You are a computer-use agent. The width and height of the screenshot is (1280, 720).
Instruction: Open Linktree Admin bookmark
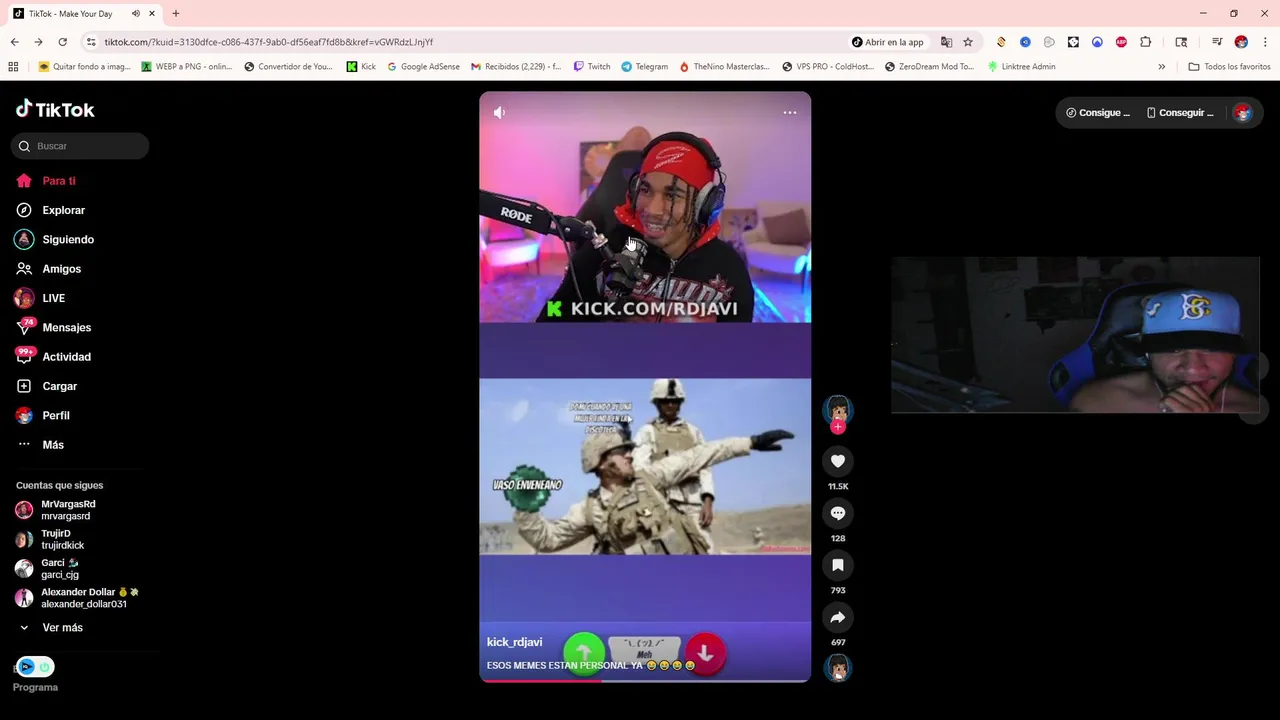click(1021, 67)
